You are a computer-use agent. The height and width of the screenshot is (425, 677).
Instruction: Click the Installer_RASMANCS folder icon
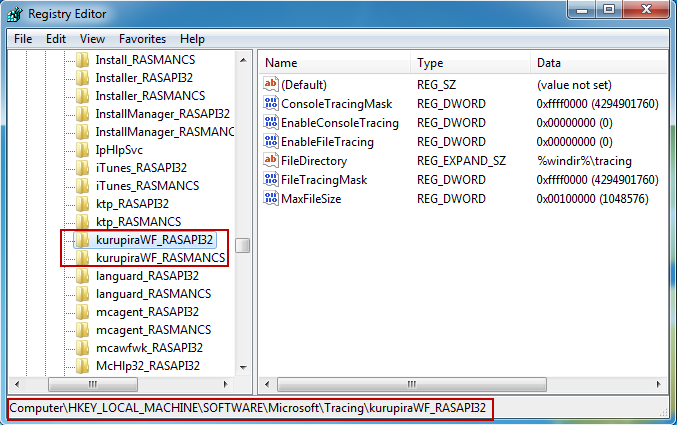point(82,95)
